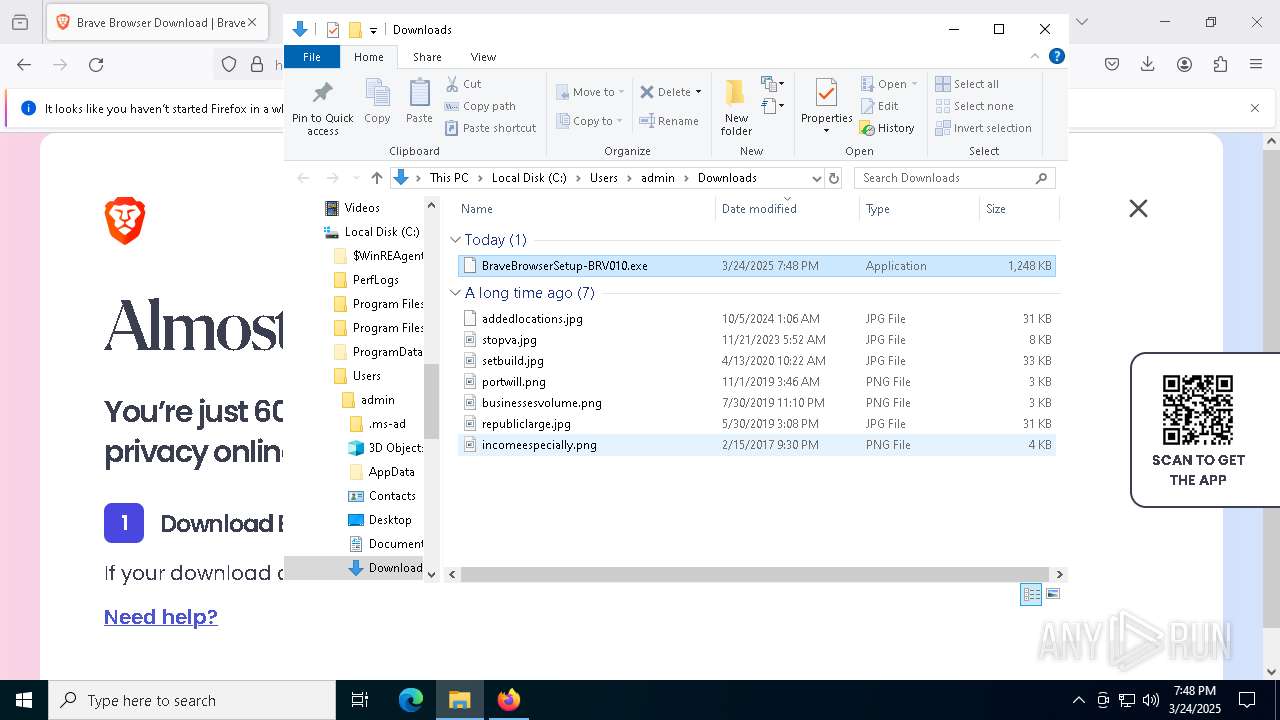Image resolution: width=1280 pixels, height=720 pixels.
Task: Open Save to Pocket icon in Firefox
Action: [1112, 64]
